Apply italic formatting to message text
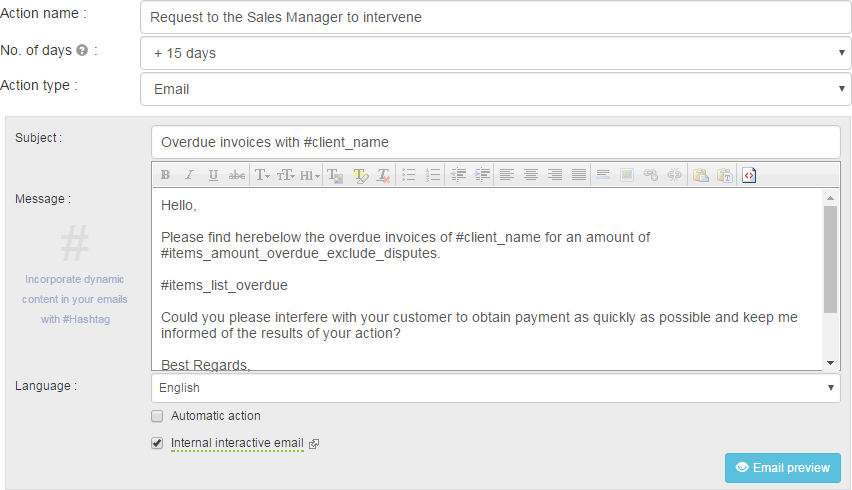852x490 pixels. click(x=189, y=175)
